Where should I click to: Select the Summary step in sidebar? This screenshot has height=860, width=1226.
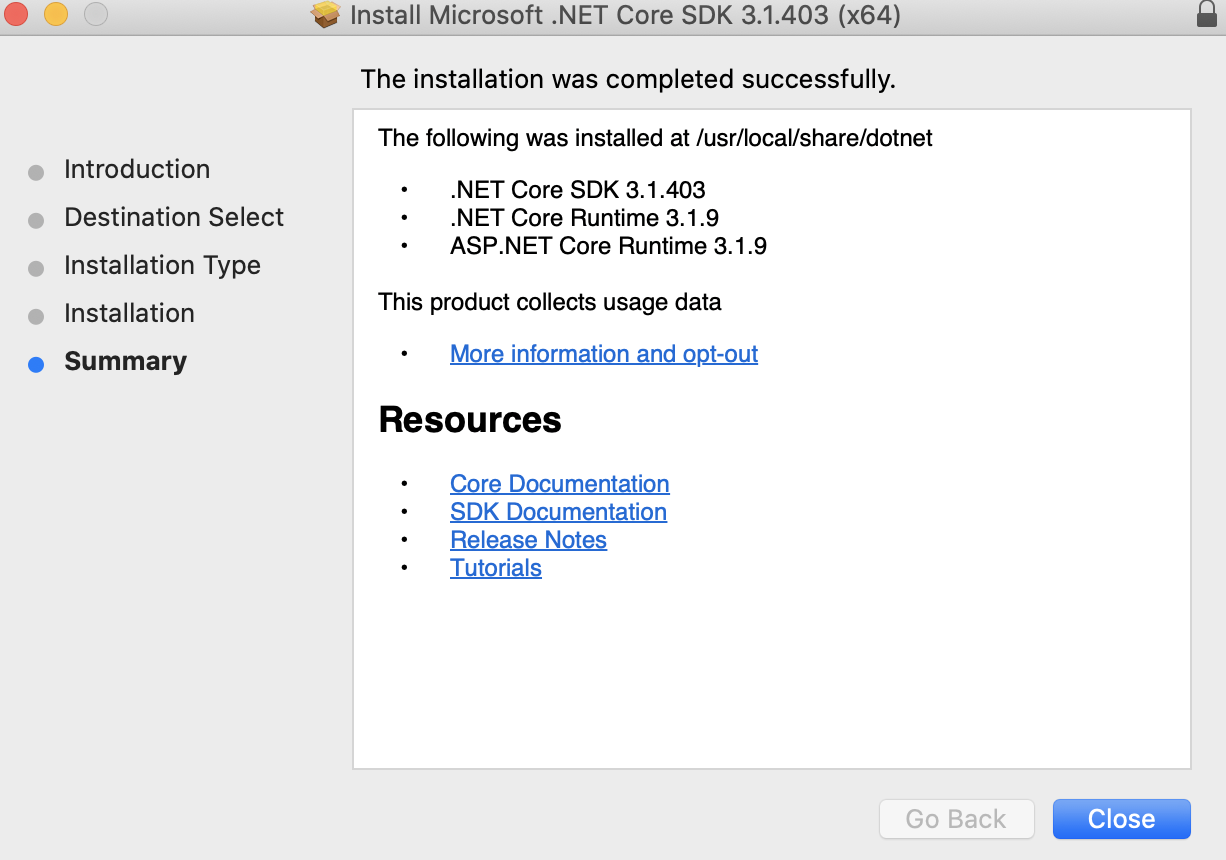(125, 361)
